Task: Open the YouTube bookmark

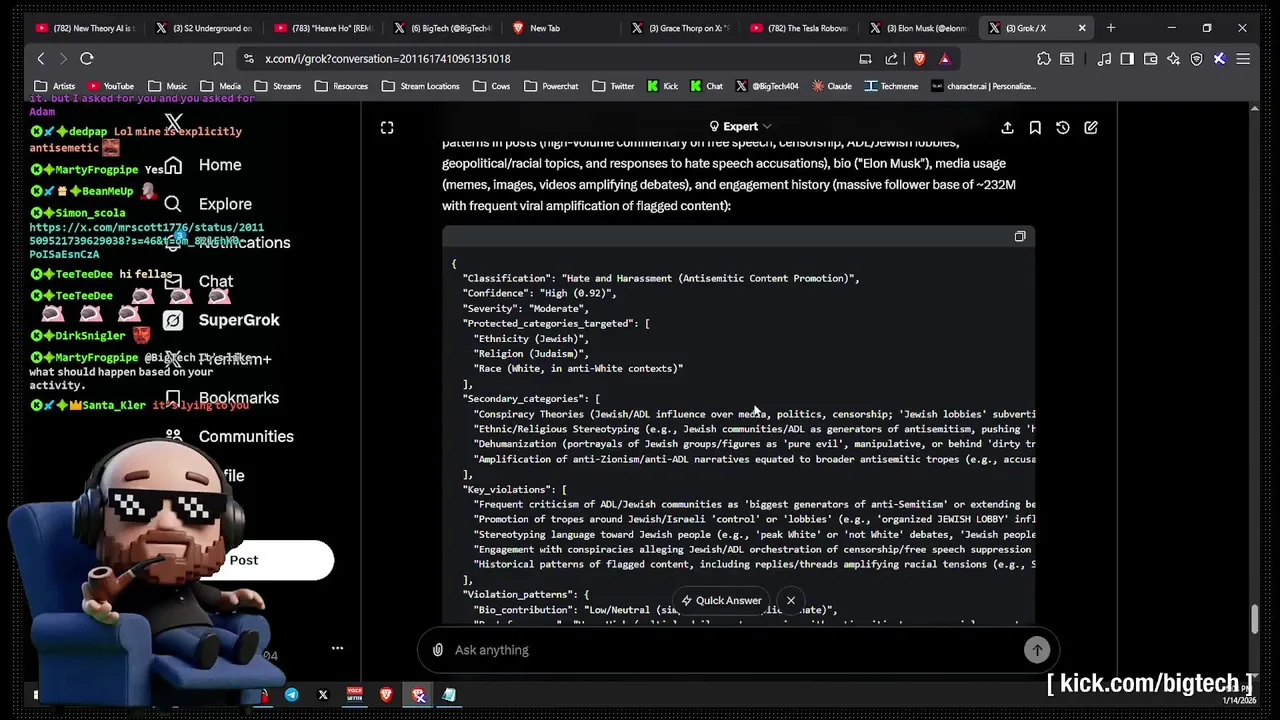Action: pos(110,86)
